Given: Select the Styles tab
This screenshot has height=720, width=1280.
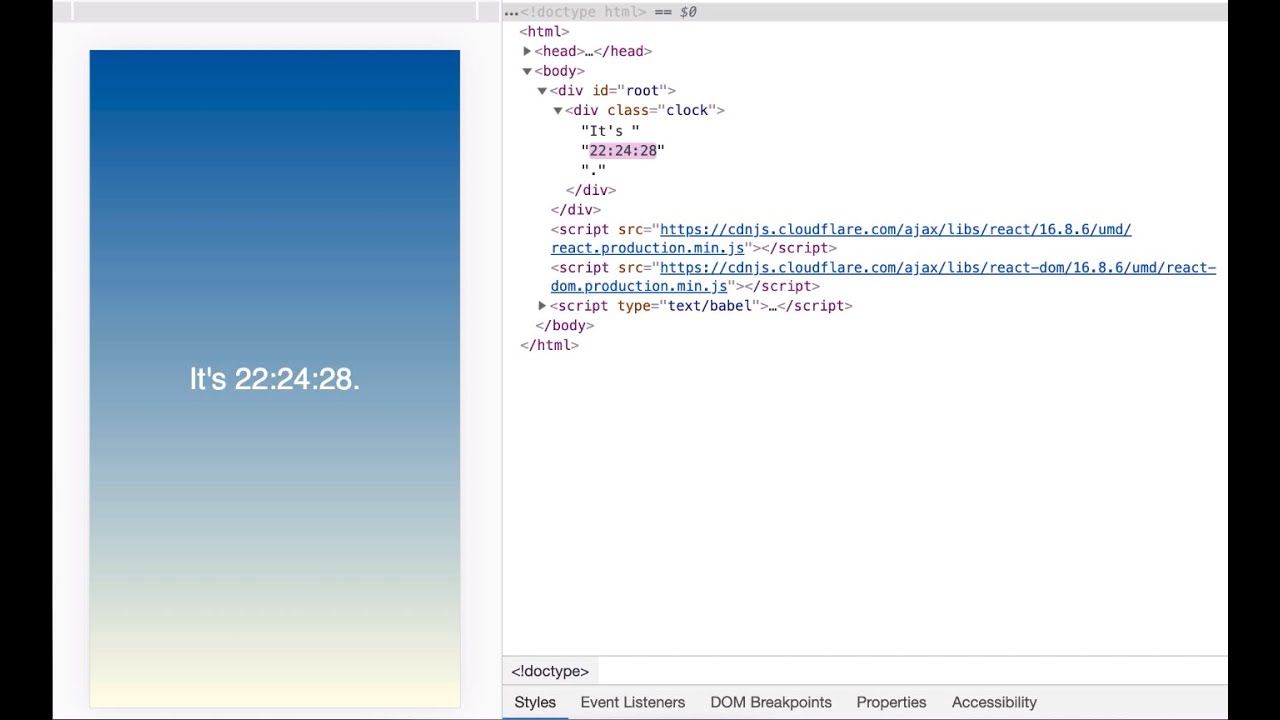Looking at the screenshot, I should (535, 702).
